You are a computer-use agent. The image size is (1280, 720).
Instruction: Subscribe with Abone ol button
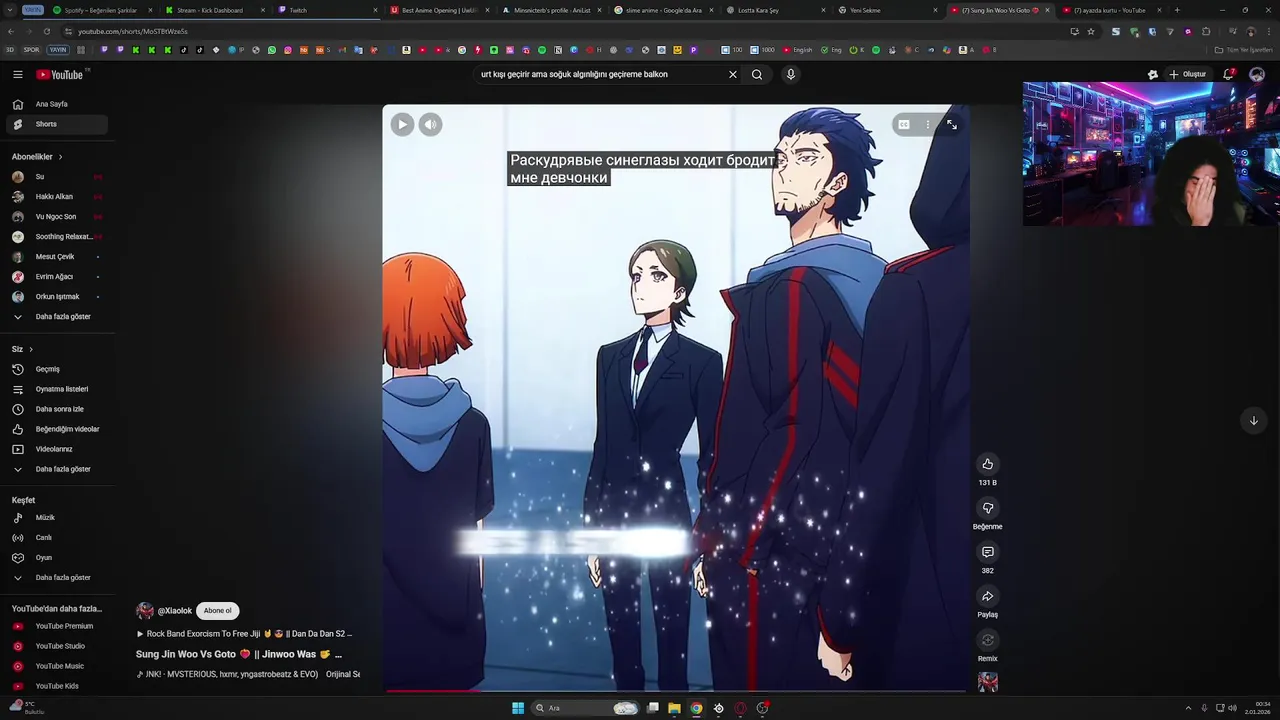tap(217, 611)
